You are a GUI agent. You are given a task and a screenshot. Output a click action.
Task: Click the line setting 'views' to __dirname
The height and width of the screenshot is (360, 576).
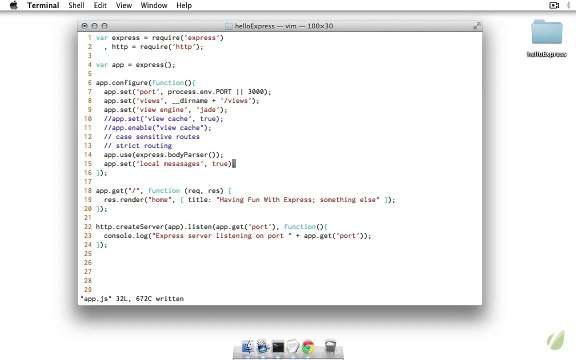pos(181,101)
